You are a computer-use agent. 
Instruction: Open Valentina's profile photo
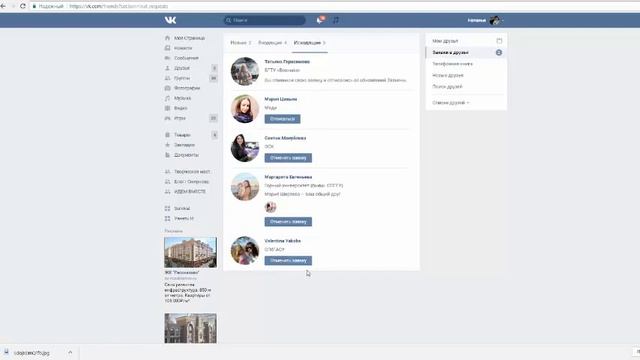point(245,251)
